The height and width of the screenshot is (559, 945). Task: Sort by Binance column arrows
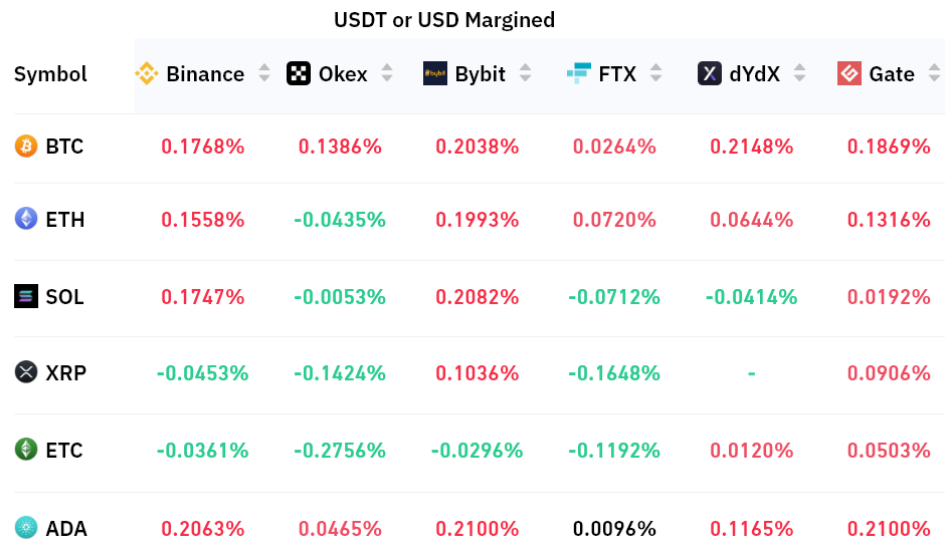264,74
